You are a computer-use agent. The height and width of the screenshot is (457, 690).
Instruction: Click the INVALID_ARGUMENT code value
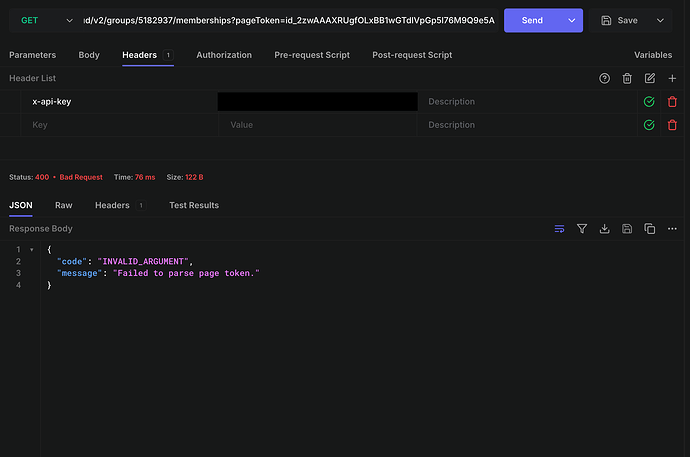pos(143,261)
